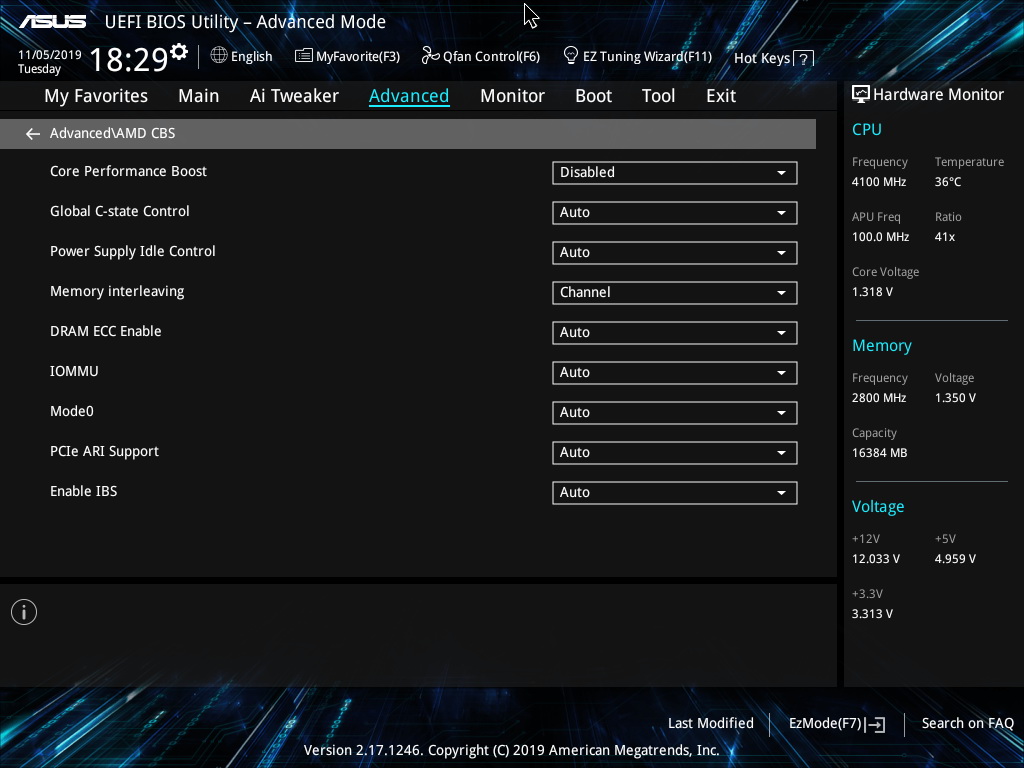Switch to the My Favorites tab
The image size is (1024, 768).
click(x=96, y=96)
